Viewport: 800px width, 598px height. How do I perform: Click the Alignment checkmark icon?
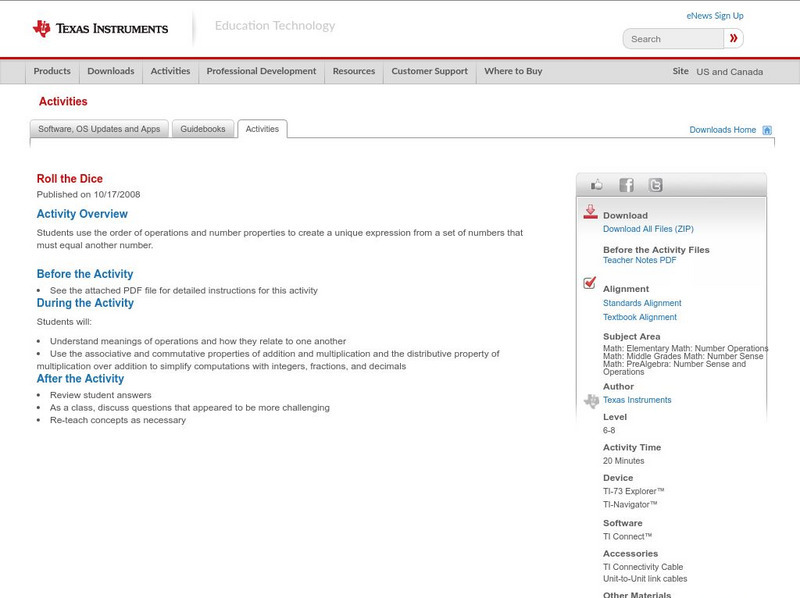point(589,283)
